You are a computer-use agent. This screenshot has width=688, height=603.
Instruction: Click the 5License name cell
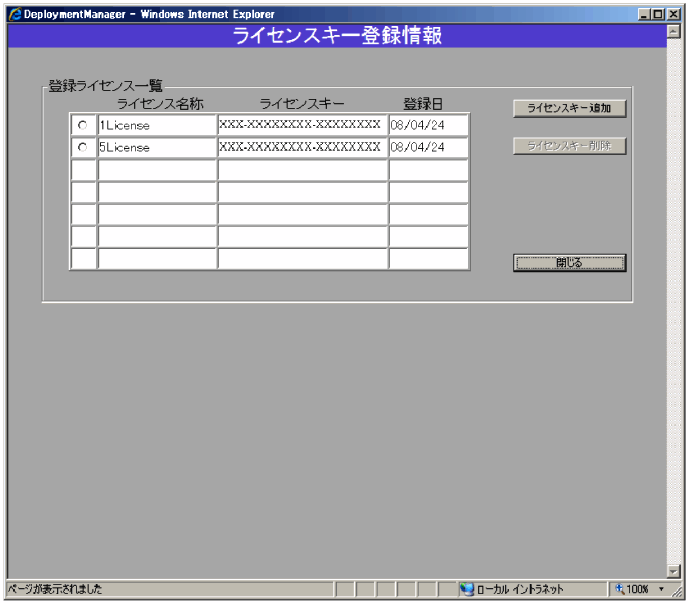157,147
